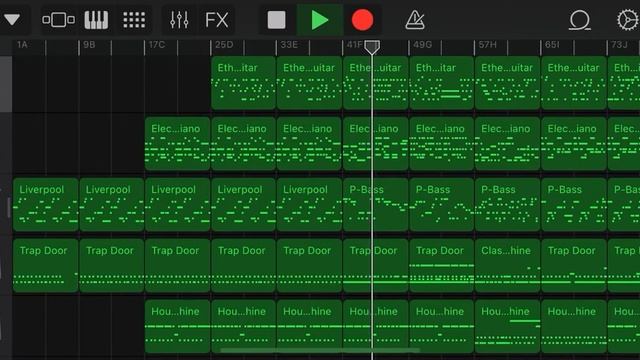Jump to section marker 57H

pyautogui.click(x=488, y=44)
